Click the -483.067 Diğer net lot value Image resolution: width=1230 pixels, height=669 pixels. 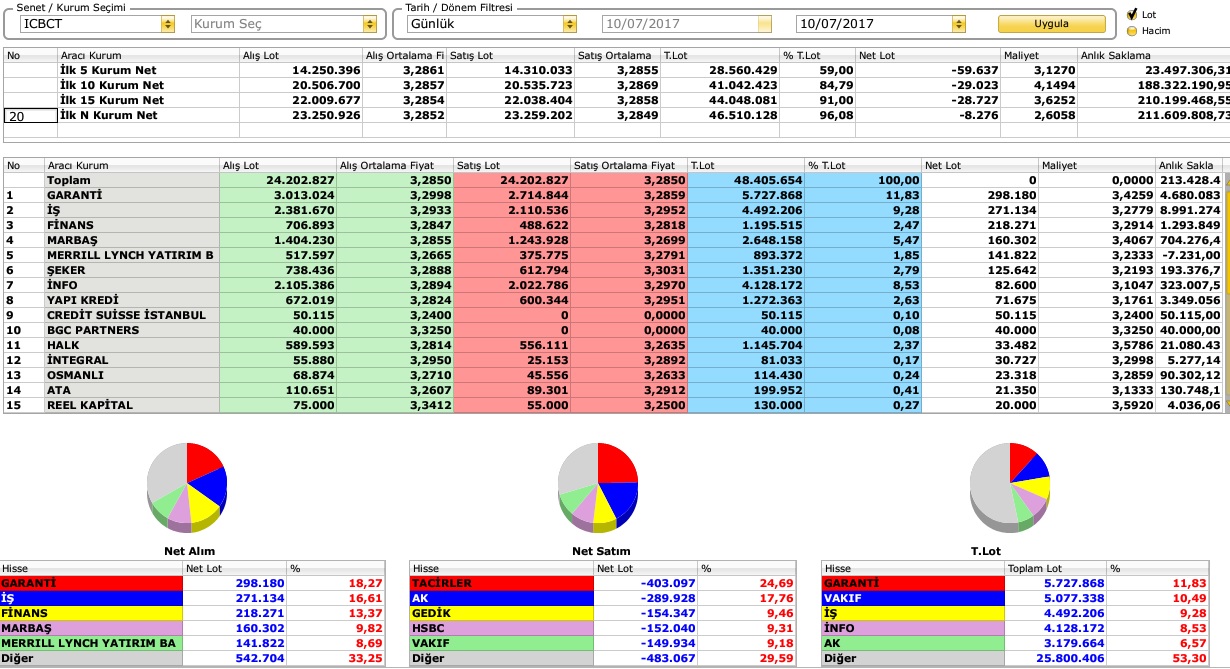[x=667, y=659]
